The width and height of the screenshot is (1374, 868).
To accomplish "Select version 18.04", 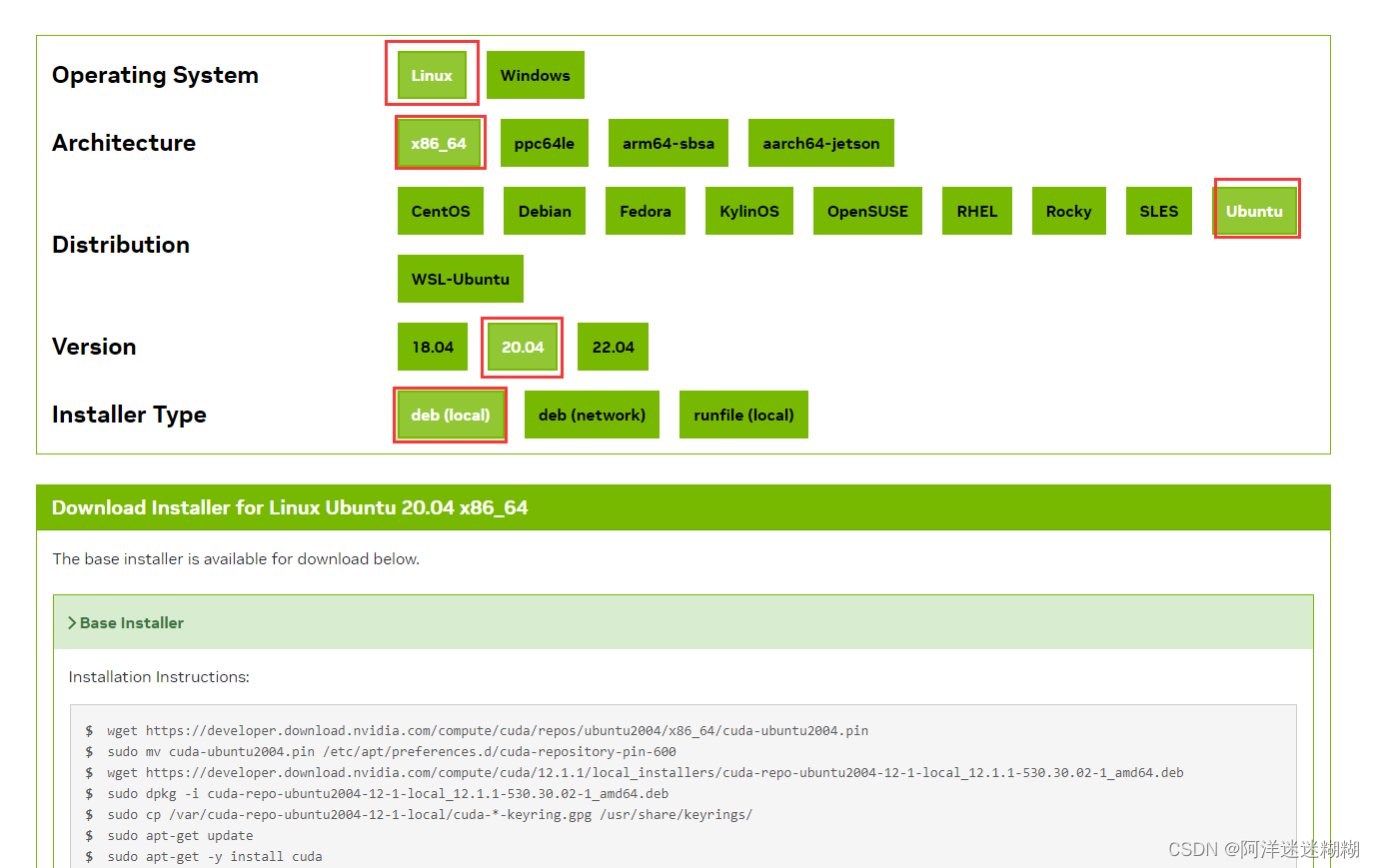I will [x=433, y=347].
